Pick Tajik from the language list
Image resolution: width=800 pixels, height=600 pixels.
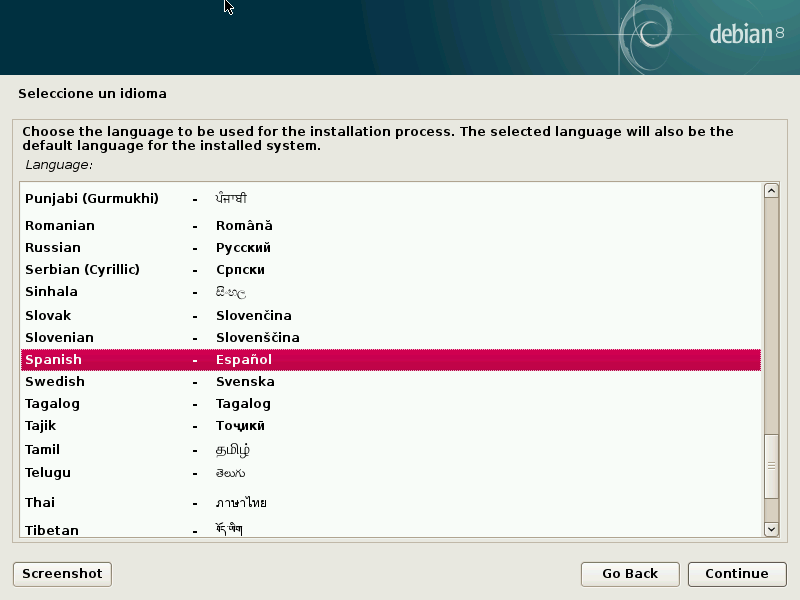[42, 426]
